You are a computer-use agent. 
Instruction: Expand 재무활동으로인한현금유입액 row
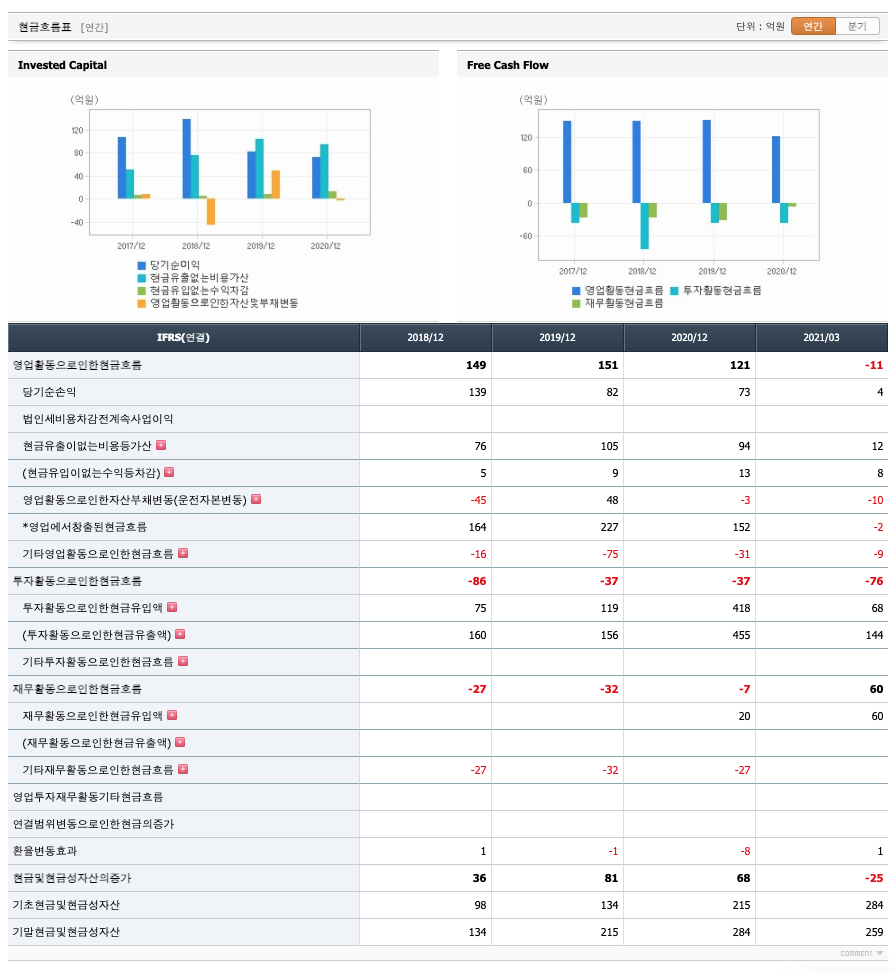click(x=173, y=715)
